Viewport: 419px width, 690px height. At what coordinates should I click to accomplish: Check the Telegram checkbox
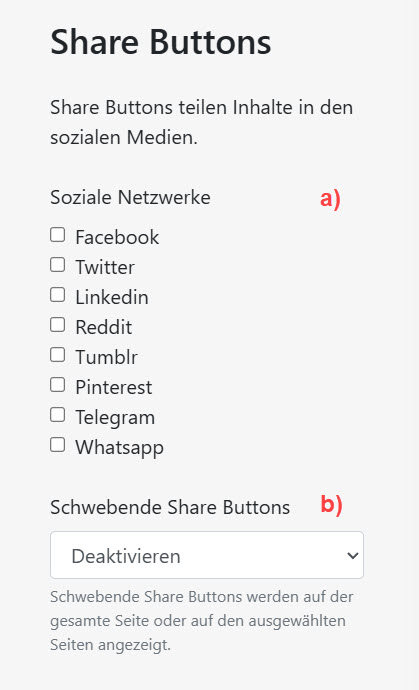click(x=58, y=415)
